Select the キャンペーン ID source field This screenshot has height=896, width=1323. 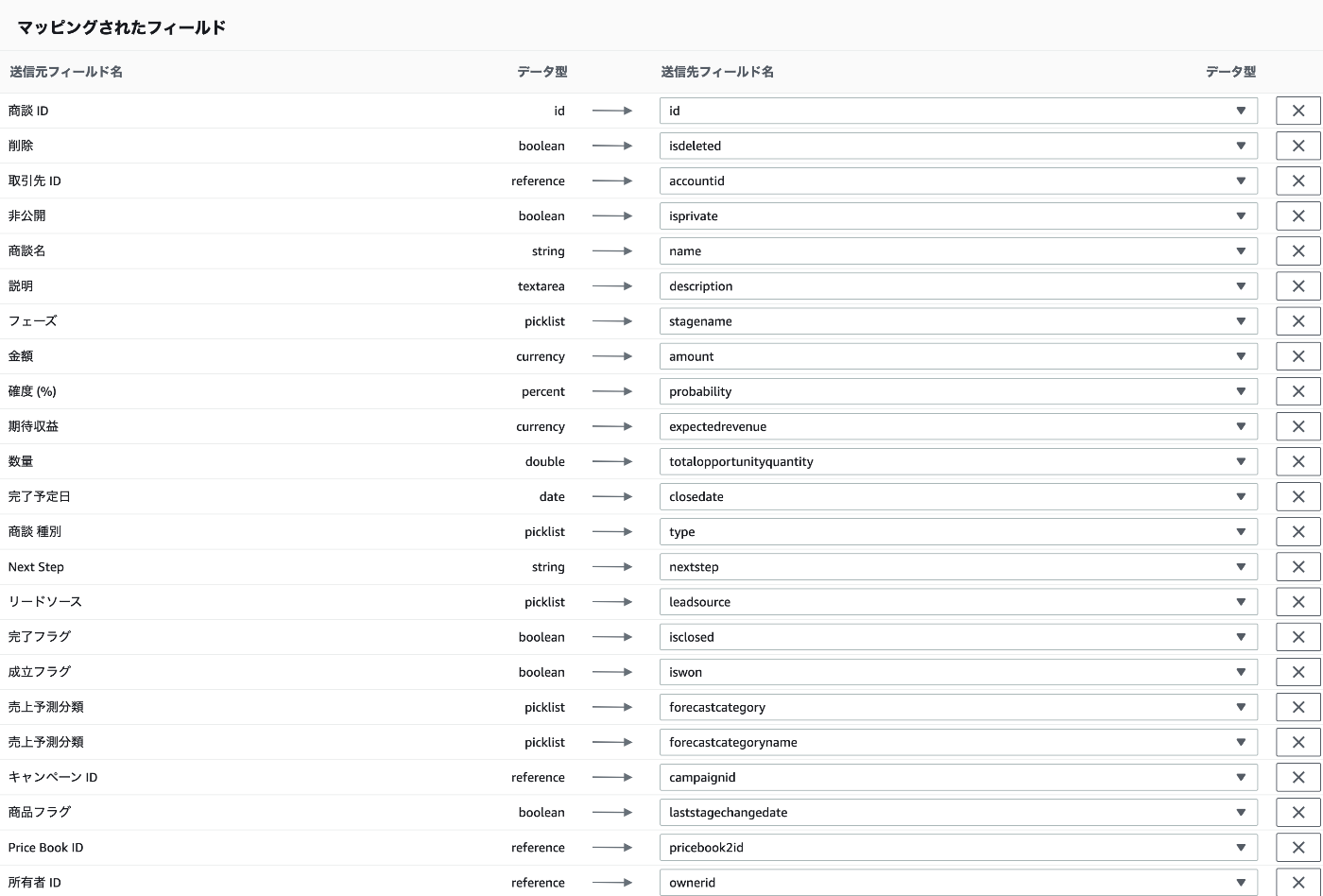click(53, 777)
